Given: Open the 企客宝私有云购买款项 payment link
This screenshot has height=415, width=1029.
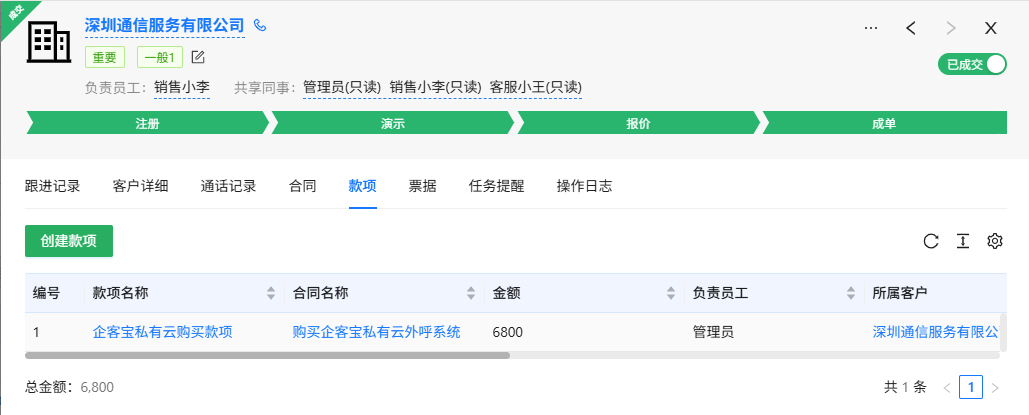Looking at the screenshot, I should [162, 331].
